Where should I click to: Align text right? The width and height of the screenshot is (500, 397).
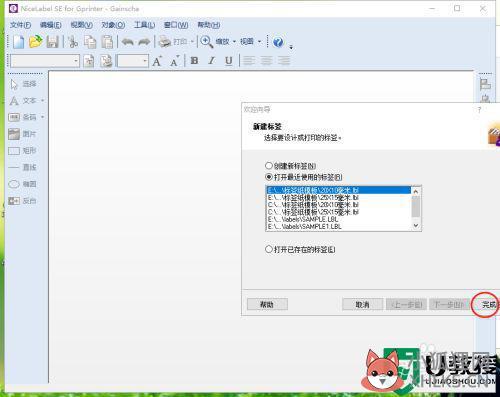click(x=284, y=61)
